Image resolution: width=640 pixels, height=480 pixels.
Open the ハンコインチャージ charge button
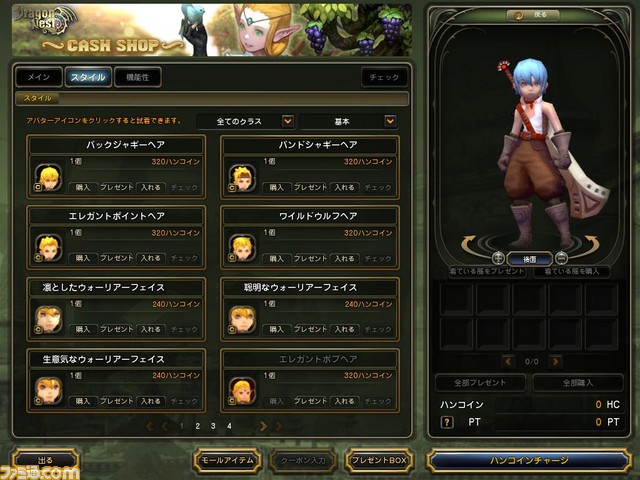(x=529, y=460)
